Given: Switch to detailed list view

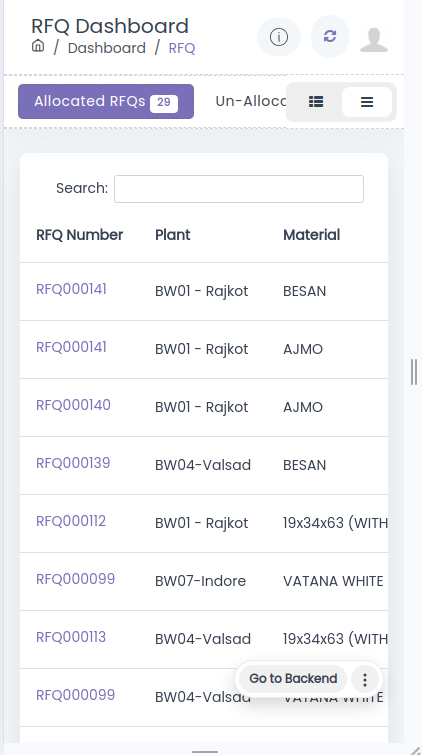Looking at the screenshot, I should click(x=316, y=102).
